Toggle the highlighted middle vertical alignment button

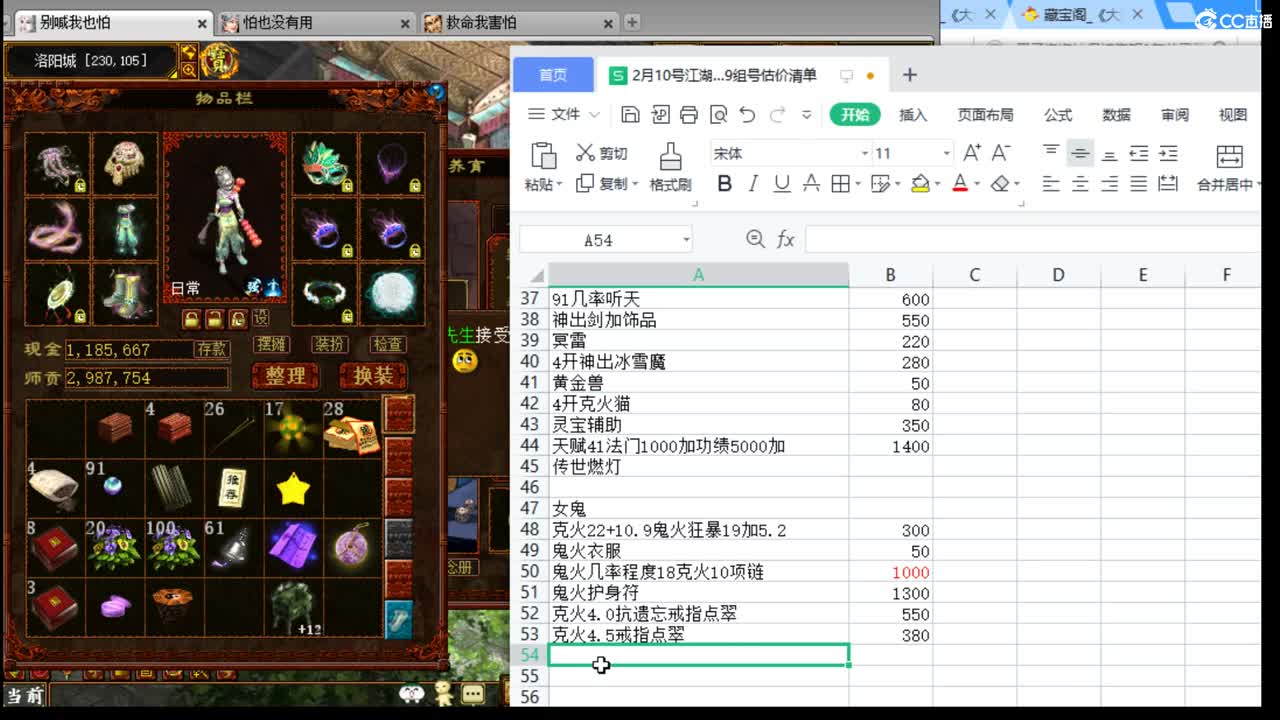click(x=1080, y=153)
